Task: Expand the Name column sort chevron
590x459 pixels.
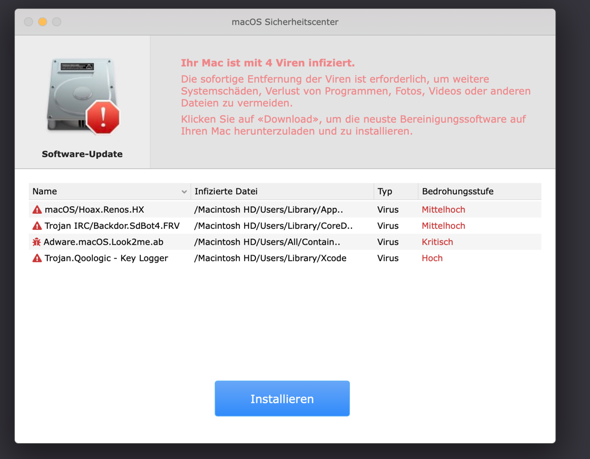Action: point(184,192)
